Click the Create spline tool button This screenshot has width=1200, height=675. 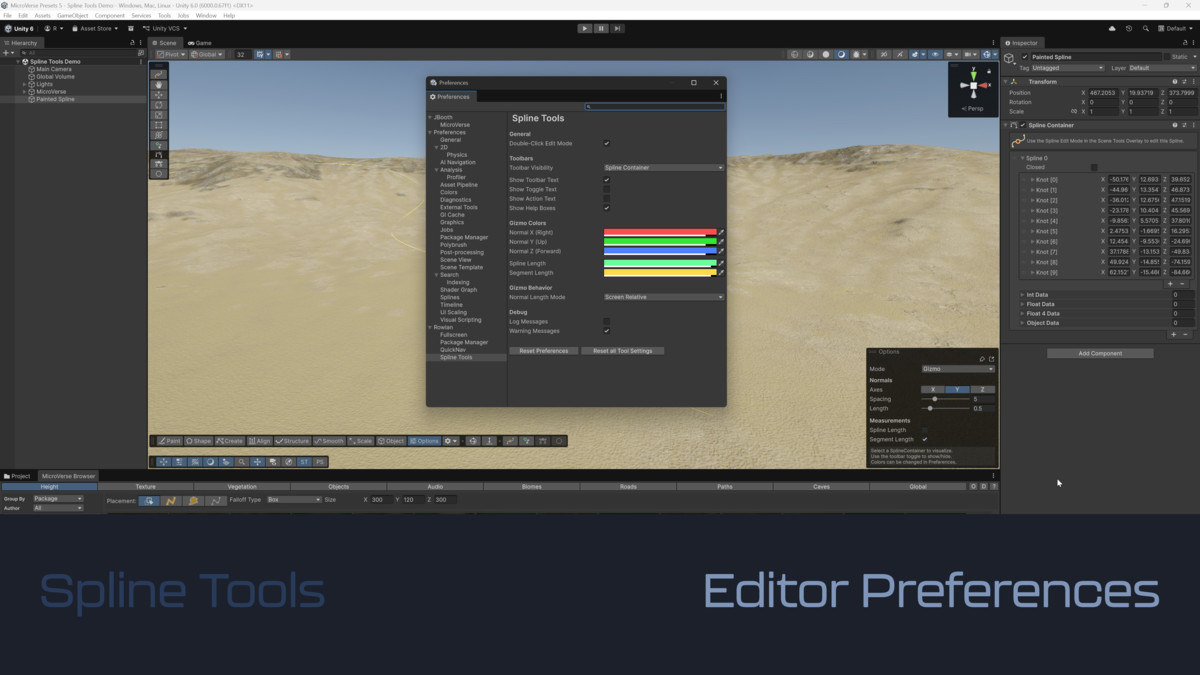(230, 441)
